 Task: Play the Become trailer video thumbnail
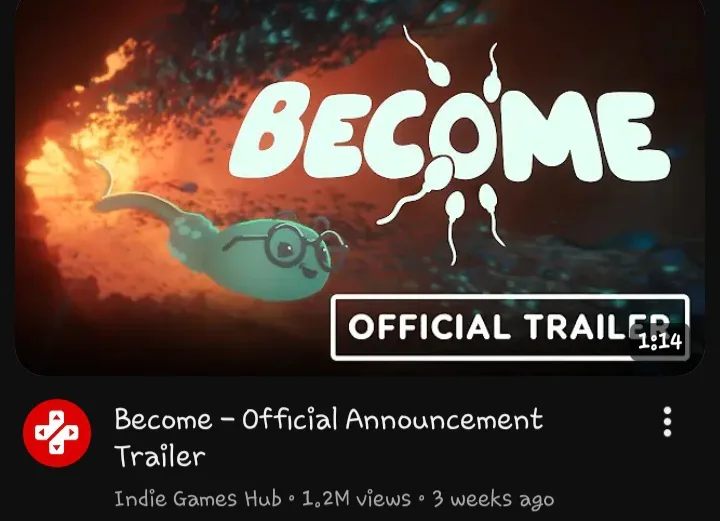(360, 187)
